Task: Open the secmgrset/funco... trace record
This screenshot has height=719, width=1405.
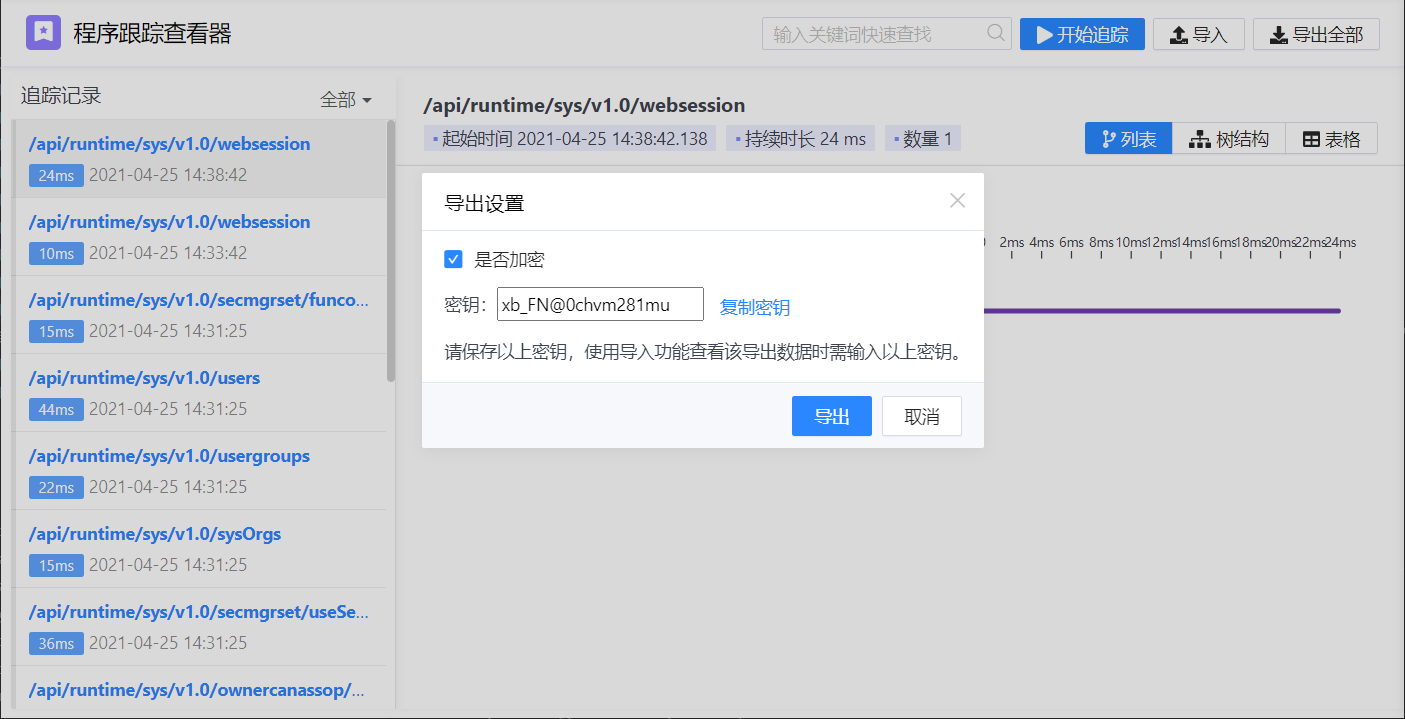Action: (x=199, y=315)
